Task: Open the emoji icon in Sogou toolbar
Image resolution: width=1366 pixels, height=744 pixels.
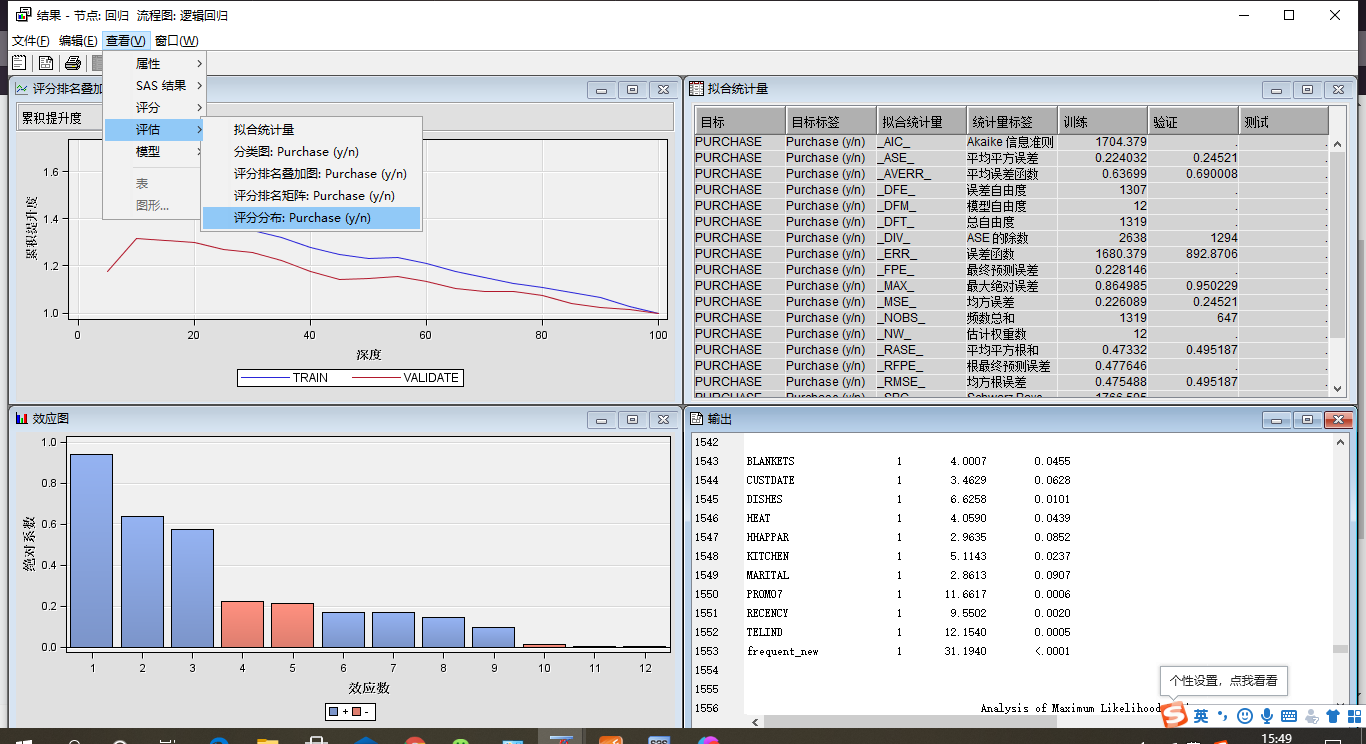Action: tap(1245, 716)
